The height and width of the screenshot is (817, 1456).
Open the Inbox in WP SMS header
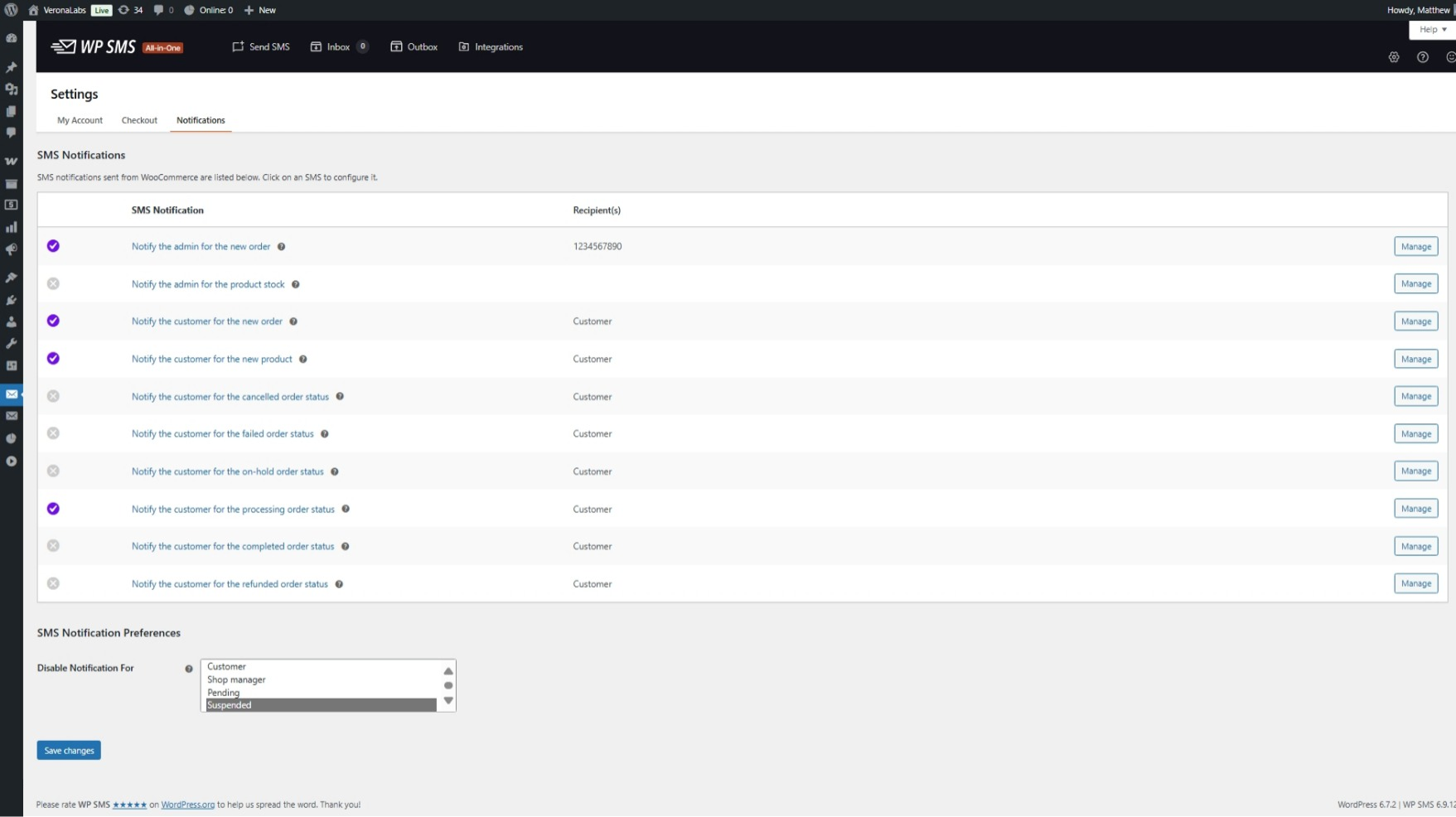(x=338, y=47)
